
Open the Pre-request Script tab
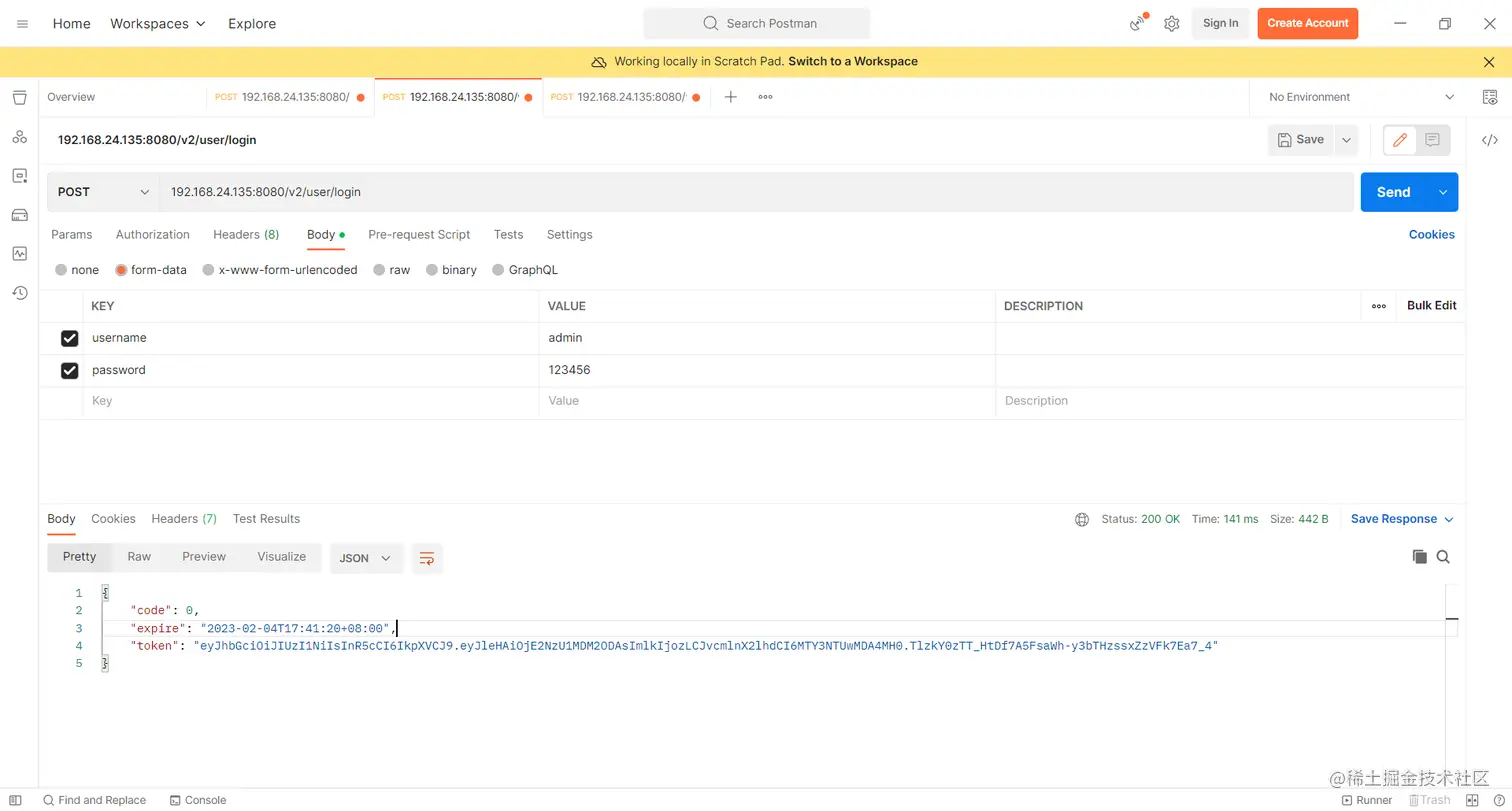(419, 234)
